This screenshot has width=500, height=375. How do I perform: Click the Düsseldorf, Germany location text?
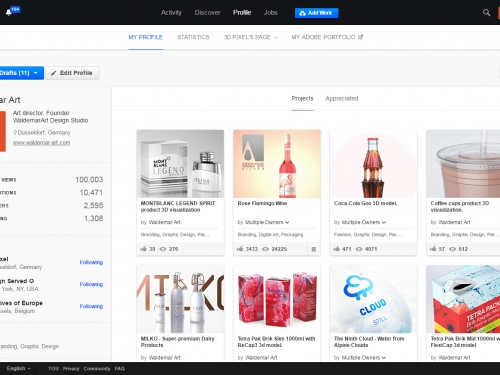pyautogui.click(x=44, y=133)
